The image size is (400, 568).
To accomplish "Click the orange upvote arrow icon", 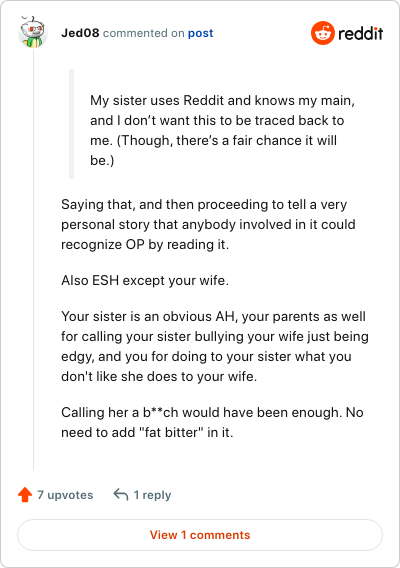I will click(x=25, y=494).
